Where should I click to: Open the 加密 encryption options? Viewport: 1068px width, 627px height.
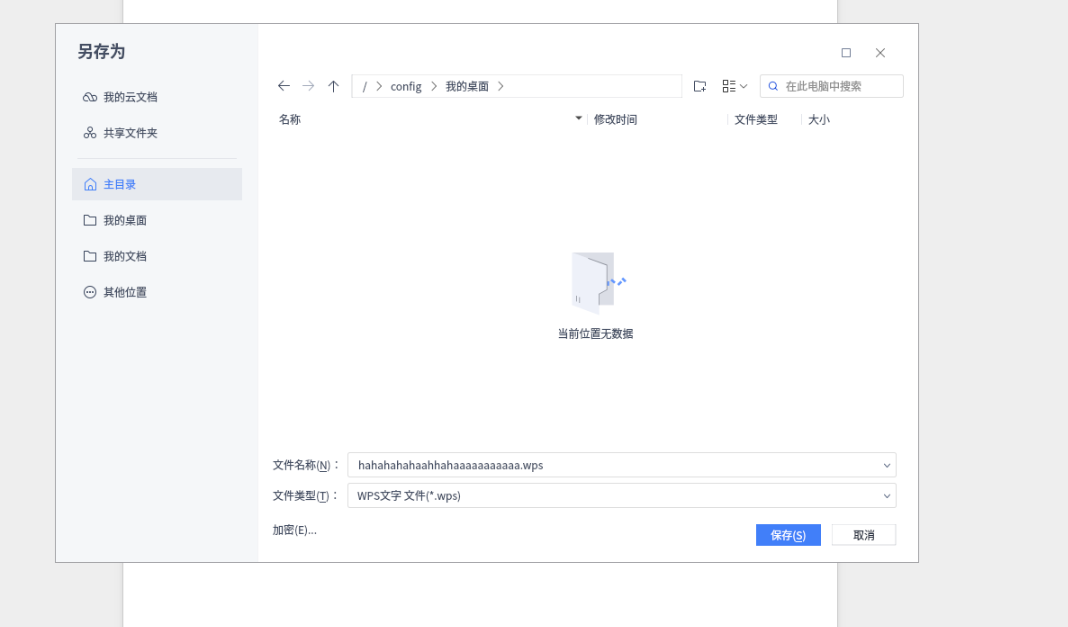pos(295,530)
